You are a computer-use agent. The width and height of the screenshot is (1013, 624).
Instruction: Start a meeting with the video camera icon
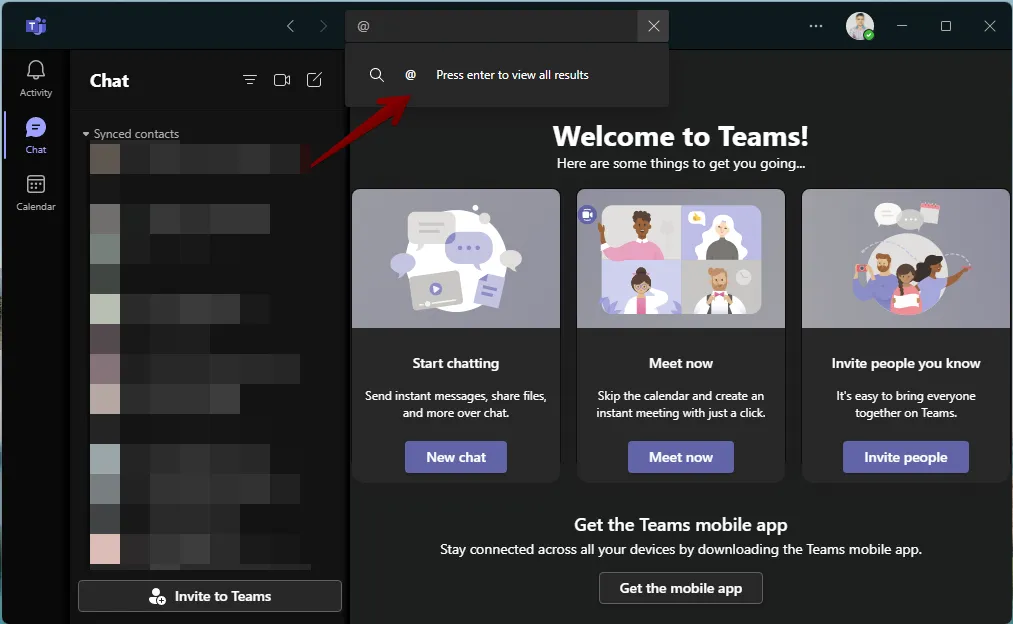281,79
